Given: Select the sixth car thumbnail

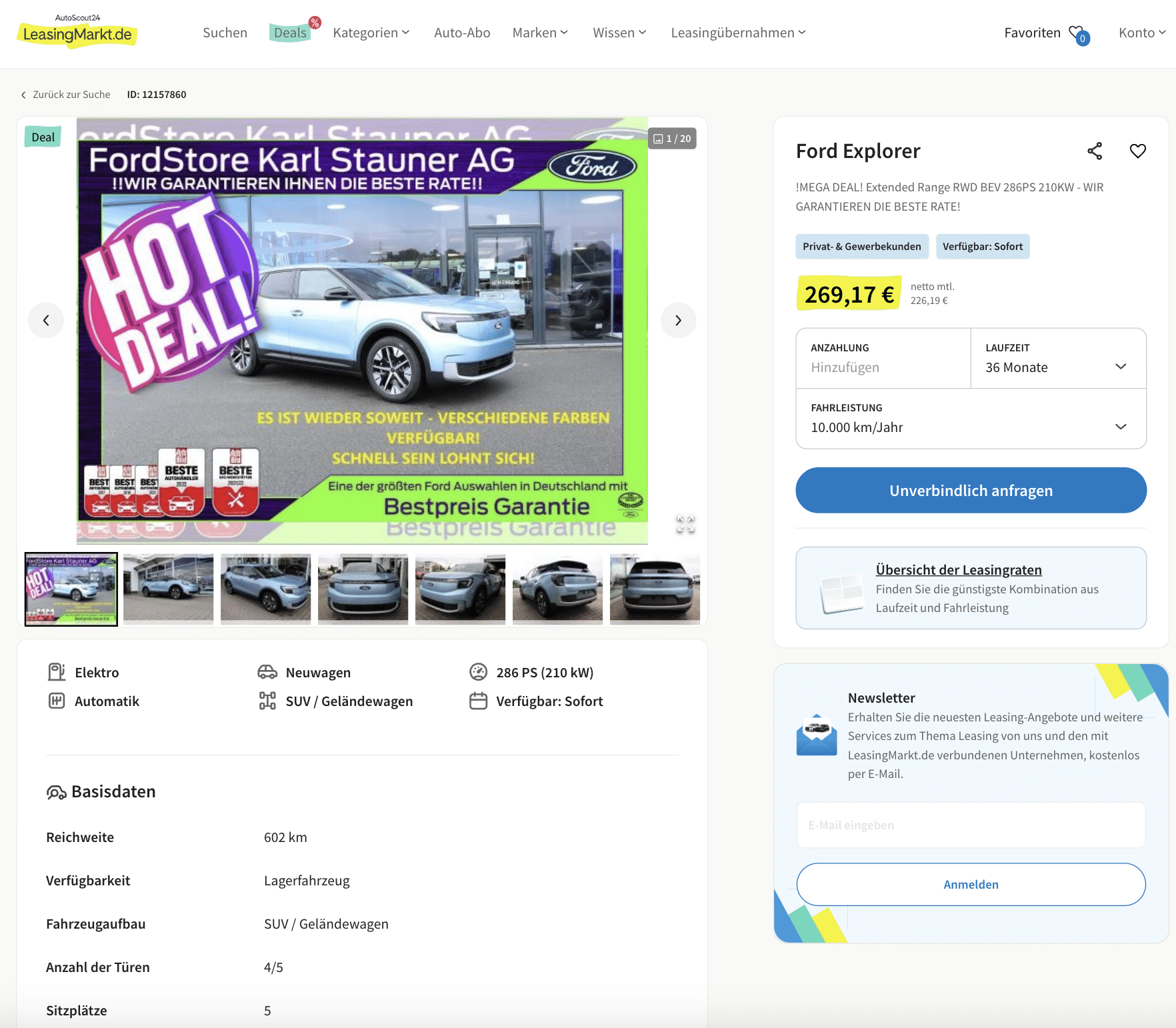Looking at the screenshot, I should pyautogui.click(x=557, y=589).
